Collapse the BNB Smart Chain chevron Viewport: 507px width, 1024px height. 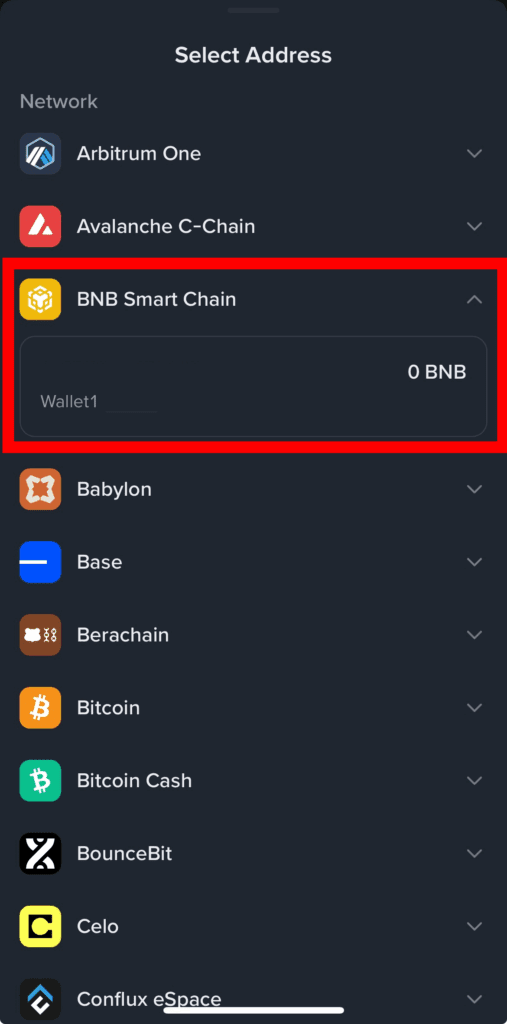click(x=474, y=299)
